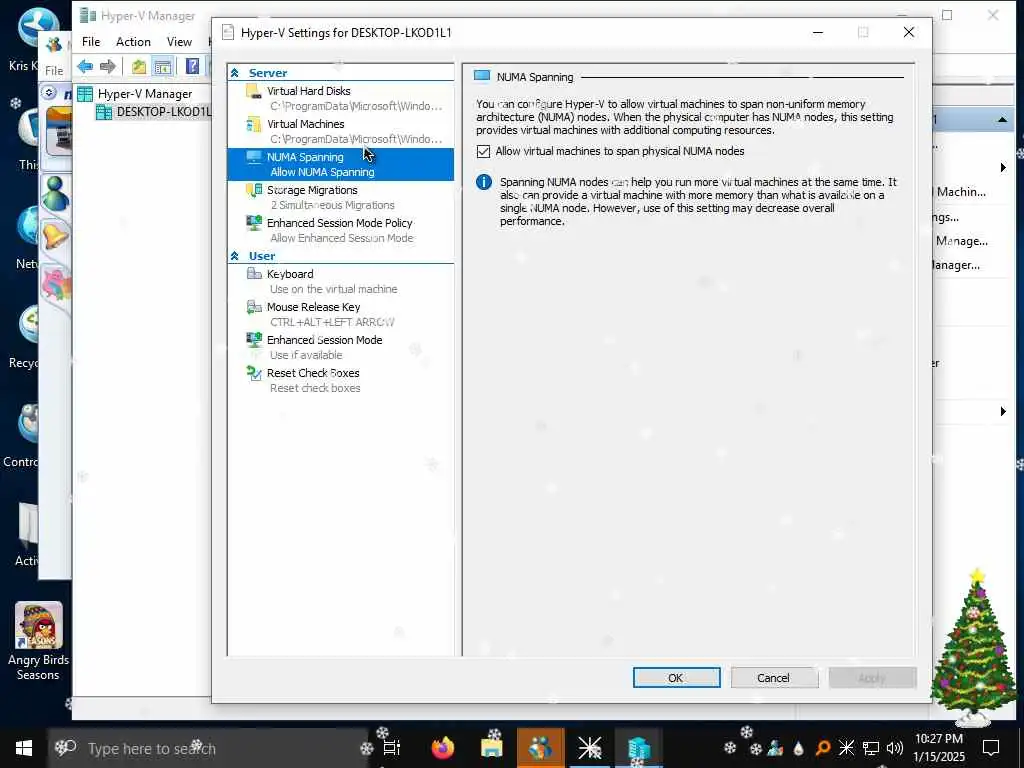The image size is (1024, 768).
Task: Click the blue info icon in NUMA pane
Action: point(484,182)
